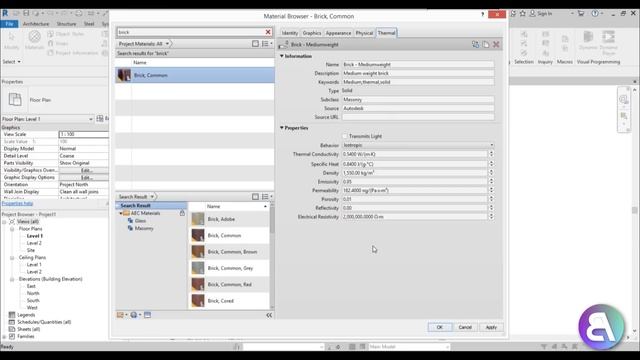The height and width of the screenshot is (360, 640).
Task: Open the create material globe icon menu
Action: pyautogui.click(x=136, y=315)
